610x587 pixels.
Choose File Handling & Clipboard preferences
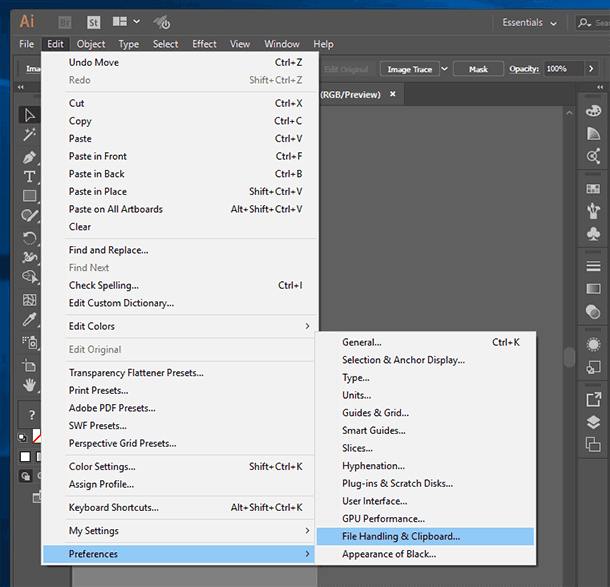coord(425,536)
